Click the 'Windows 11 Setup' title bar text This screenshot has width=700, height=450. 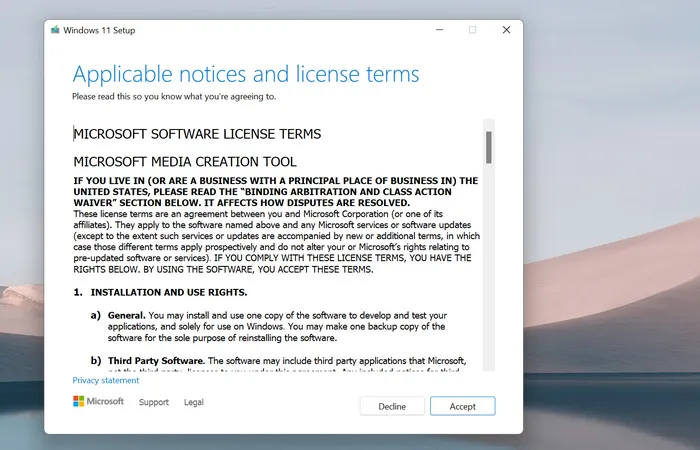coord(99,30)
